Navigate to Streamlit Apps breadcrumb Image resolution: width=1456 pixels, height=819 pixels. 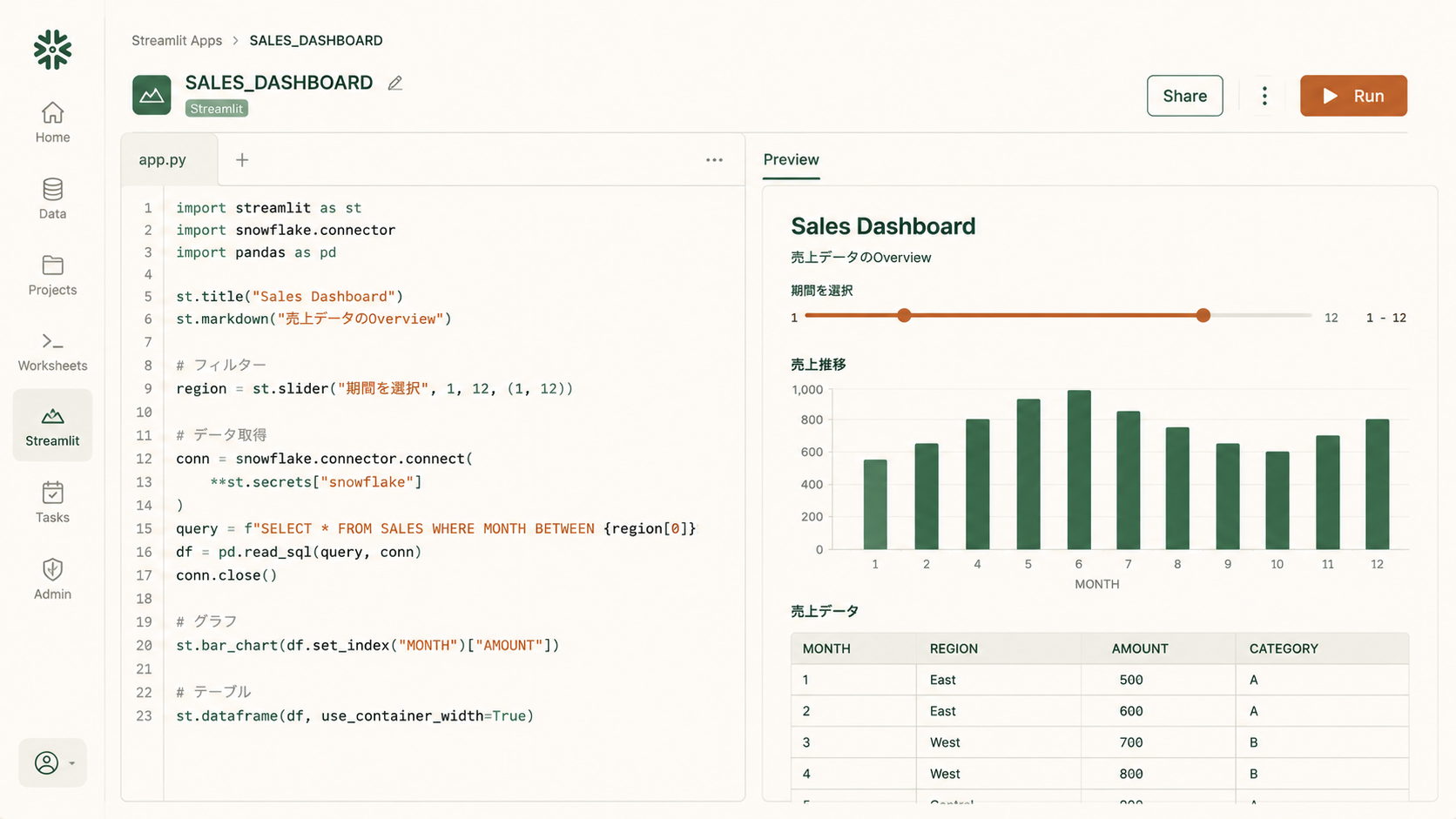[177, 40]
